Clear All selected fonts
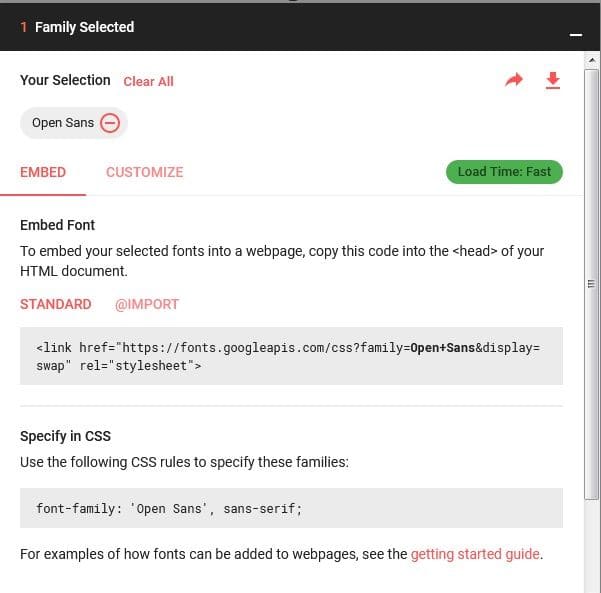This screenshot has height=593, width=601. click(148, 81)
